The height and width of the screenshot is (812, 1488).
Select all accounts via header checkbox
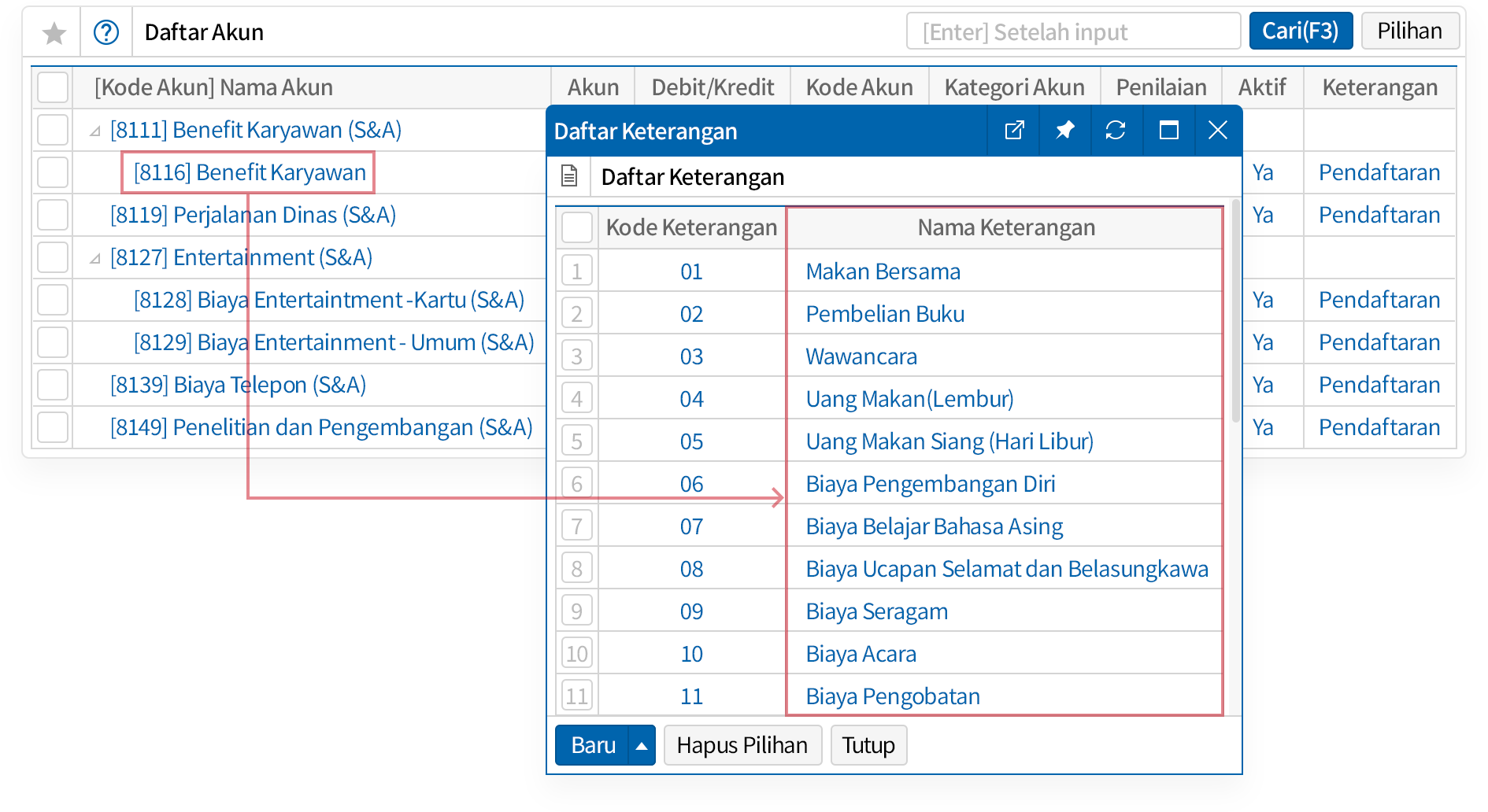coord(53,87)
